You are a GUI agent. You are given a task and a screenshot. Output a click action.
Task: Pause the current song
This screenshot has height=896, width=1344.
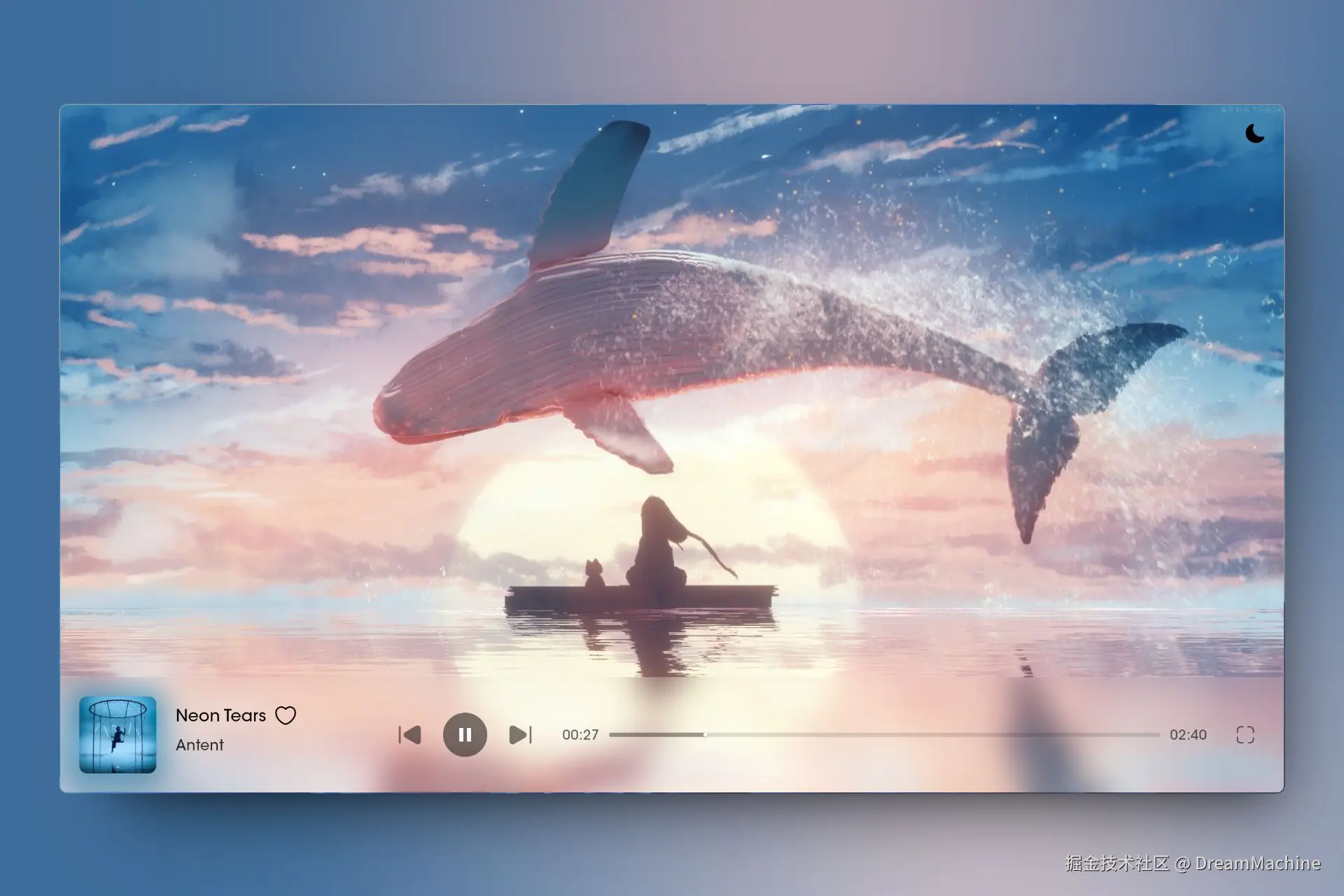(465, 735)
